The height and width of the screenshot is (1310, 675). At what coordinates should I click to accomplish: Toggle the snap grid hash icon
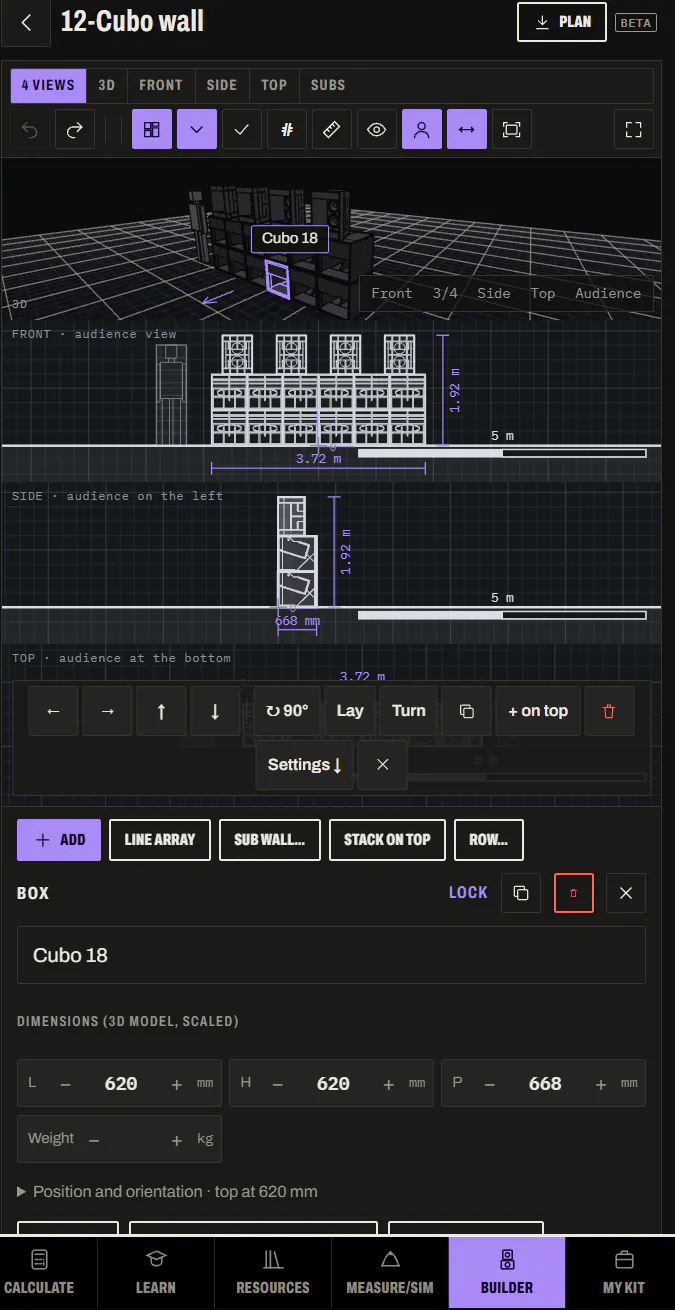(287, 130)
